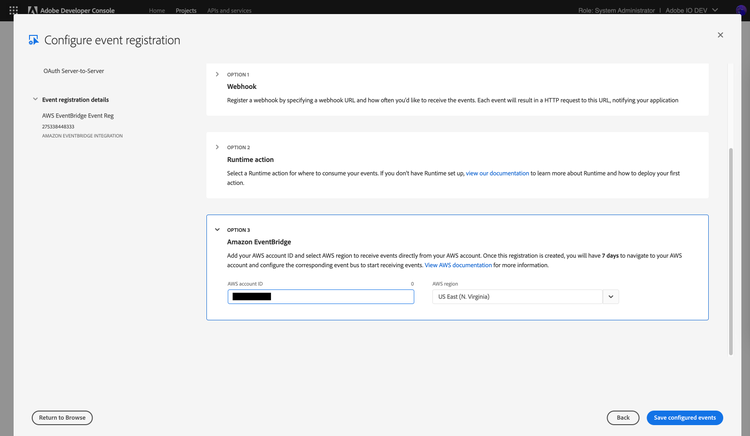Click the Role: System Administrator text
The width and height of the screenshot is (750, 436).
click(x=616, y=10)
